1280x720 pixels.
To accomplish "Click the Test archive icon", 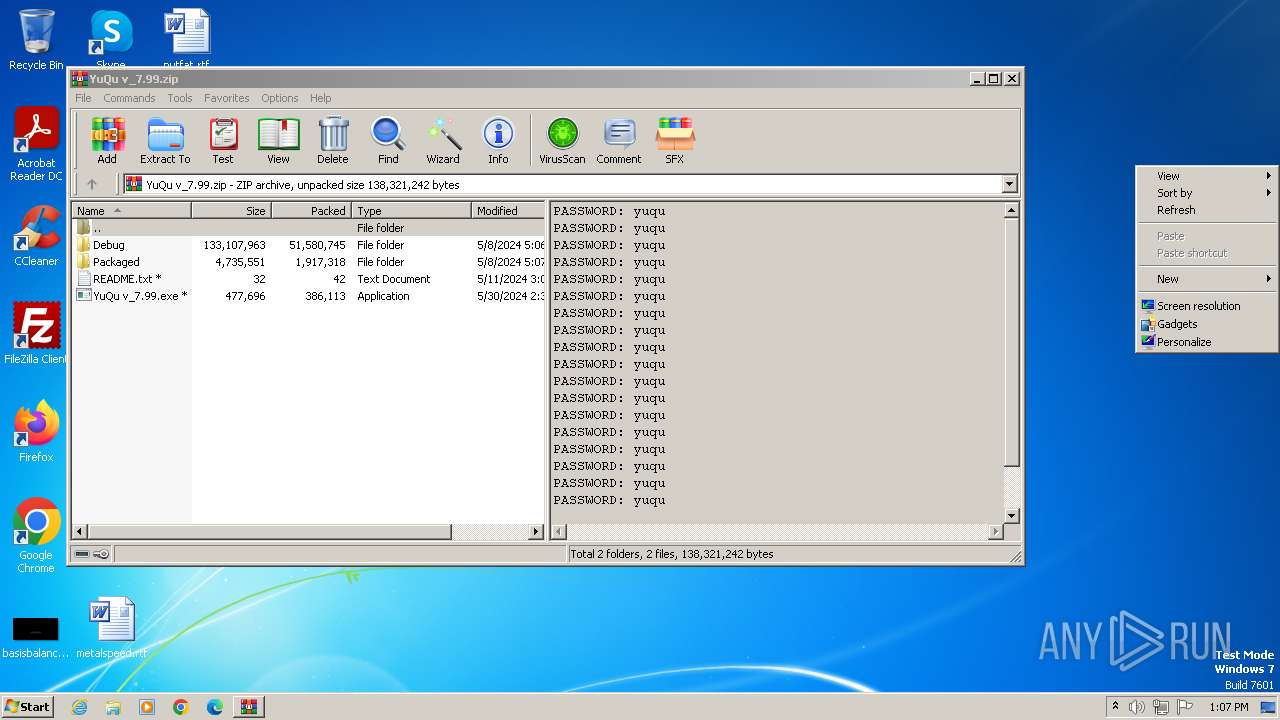I will (223, 140).
